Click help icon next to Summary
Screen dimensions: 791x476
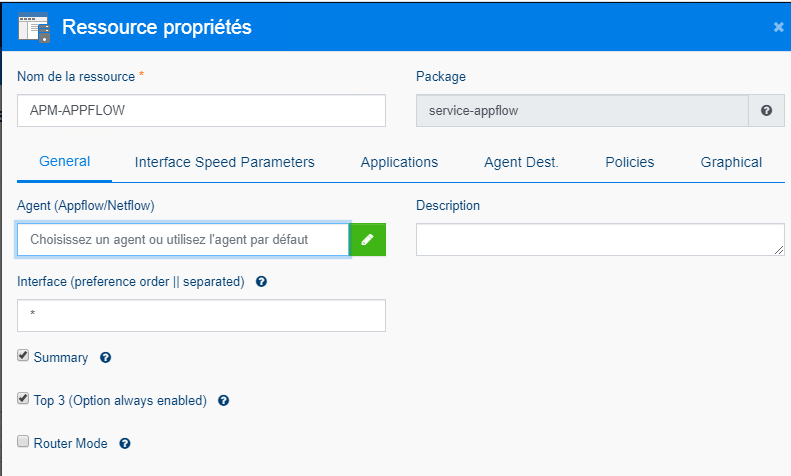[x=105, y=357]
